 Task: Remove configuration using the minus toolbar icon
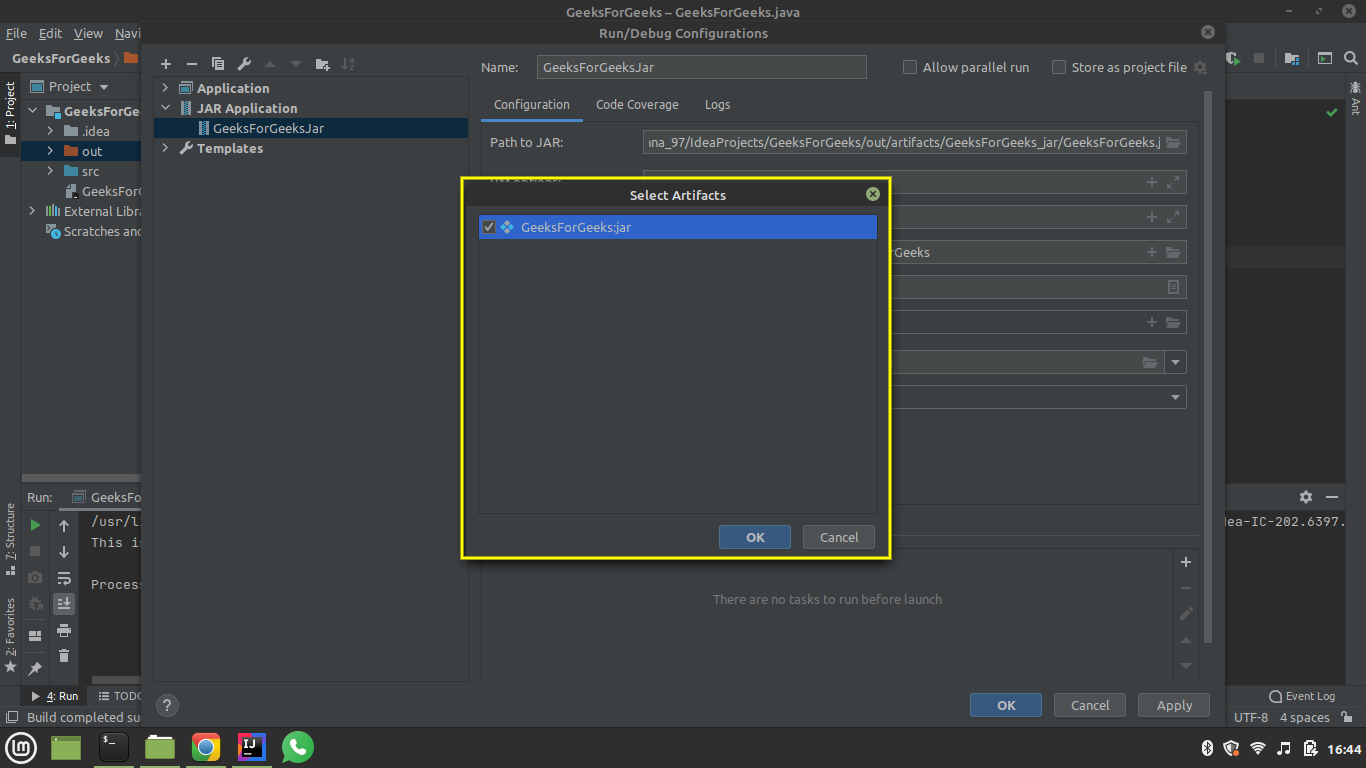(192, 64)
